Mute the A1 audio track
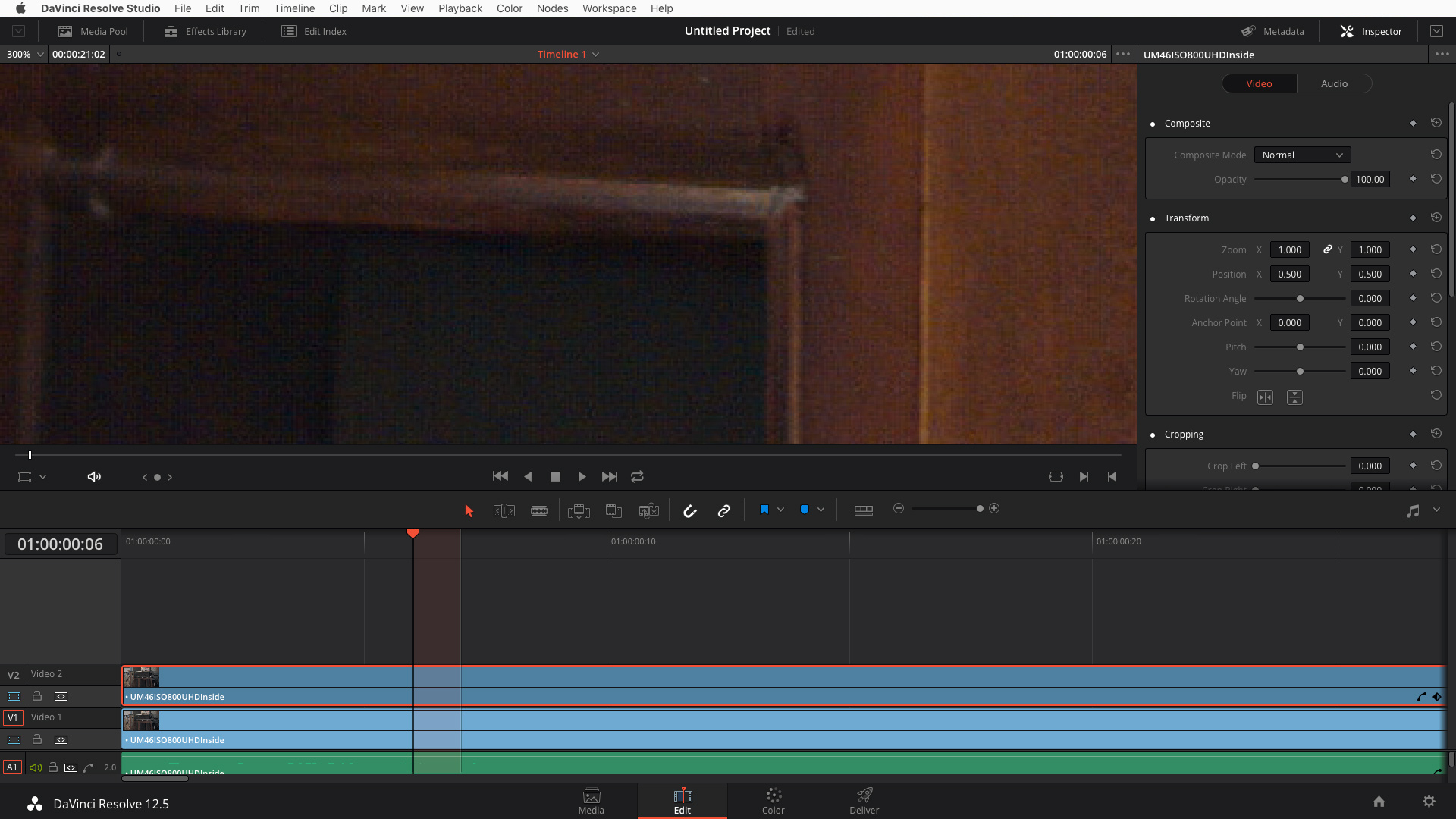This screenshot has height=819, width=1456. [35, 767]
